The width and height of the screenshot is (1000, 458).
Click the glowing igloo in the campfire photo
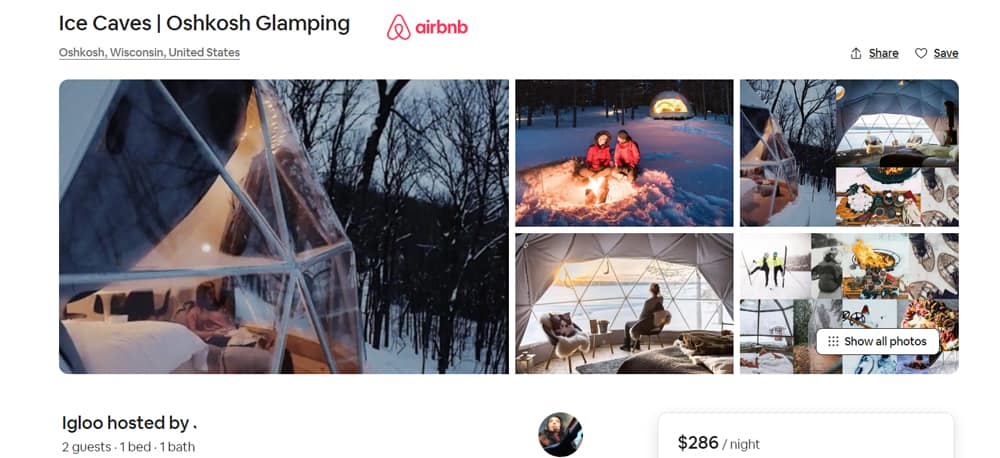tap(672, 105)
